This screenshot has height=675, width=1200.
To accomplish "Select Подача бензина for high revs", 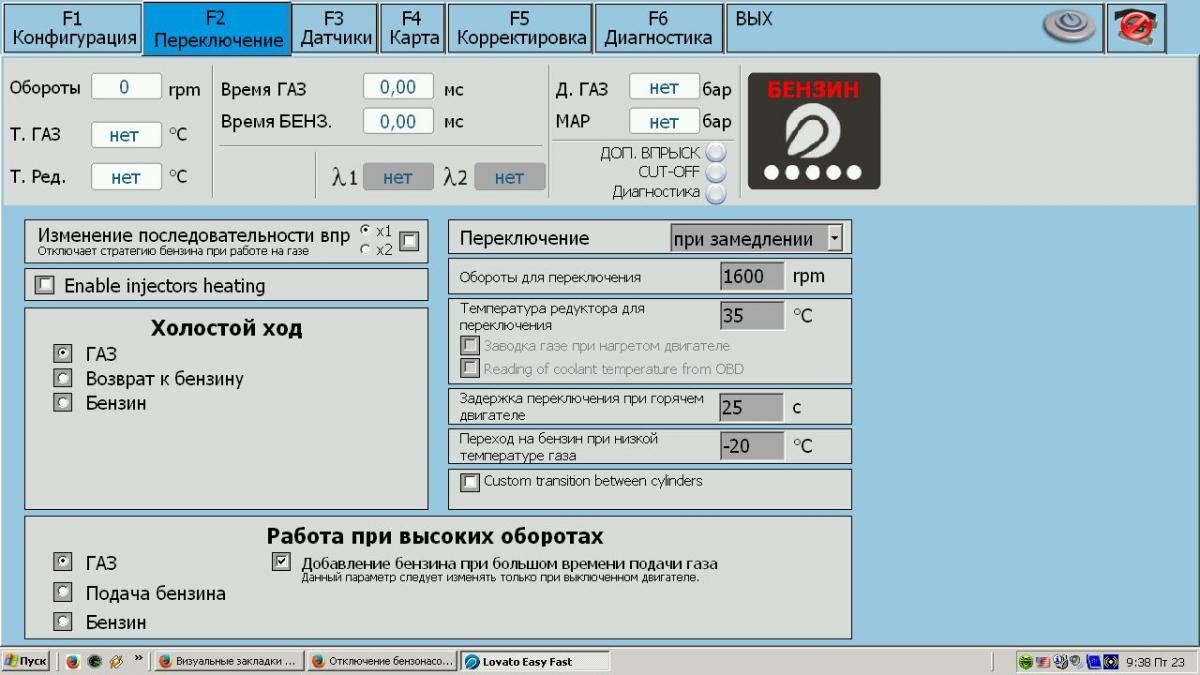I will click(63, 592).
